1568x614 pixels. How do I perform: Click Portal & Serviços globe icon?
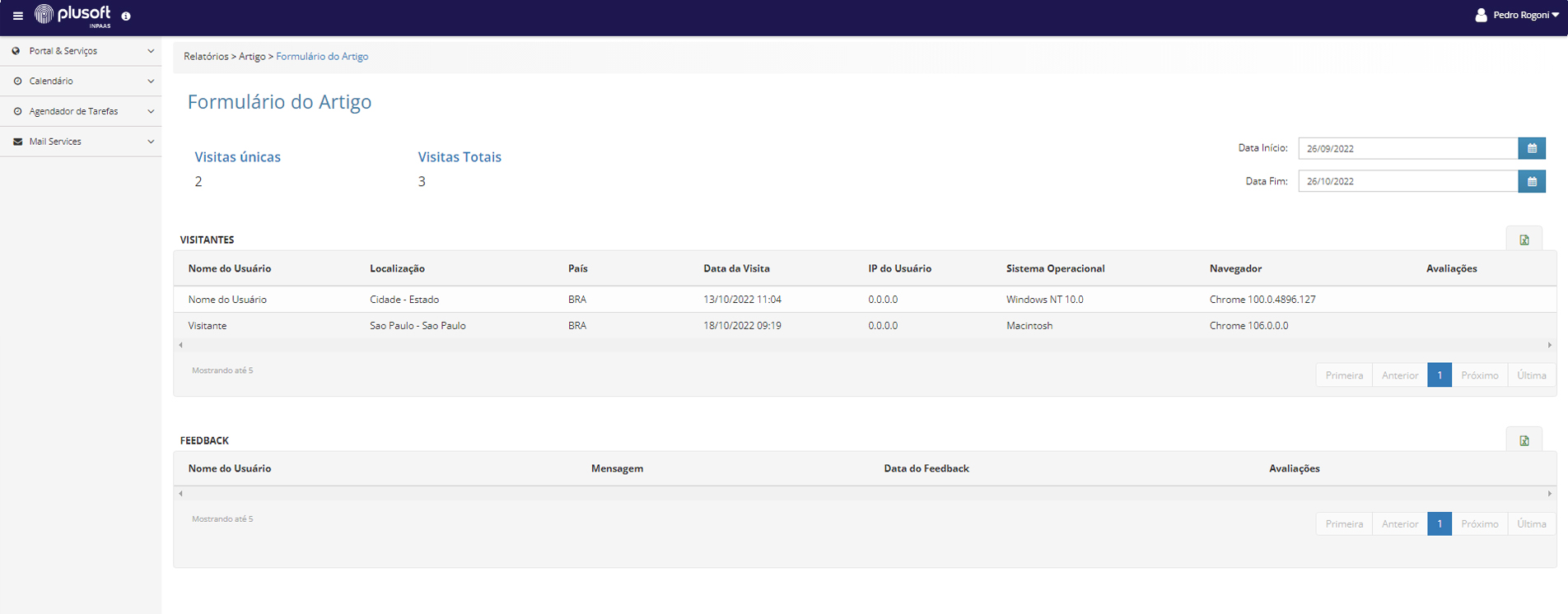[16, 51]
